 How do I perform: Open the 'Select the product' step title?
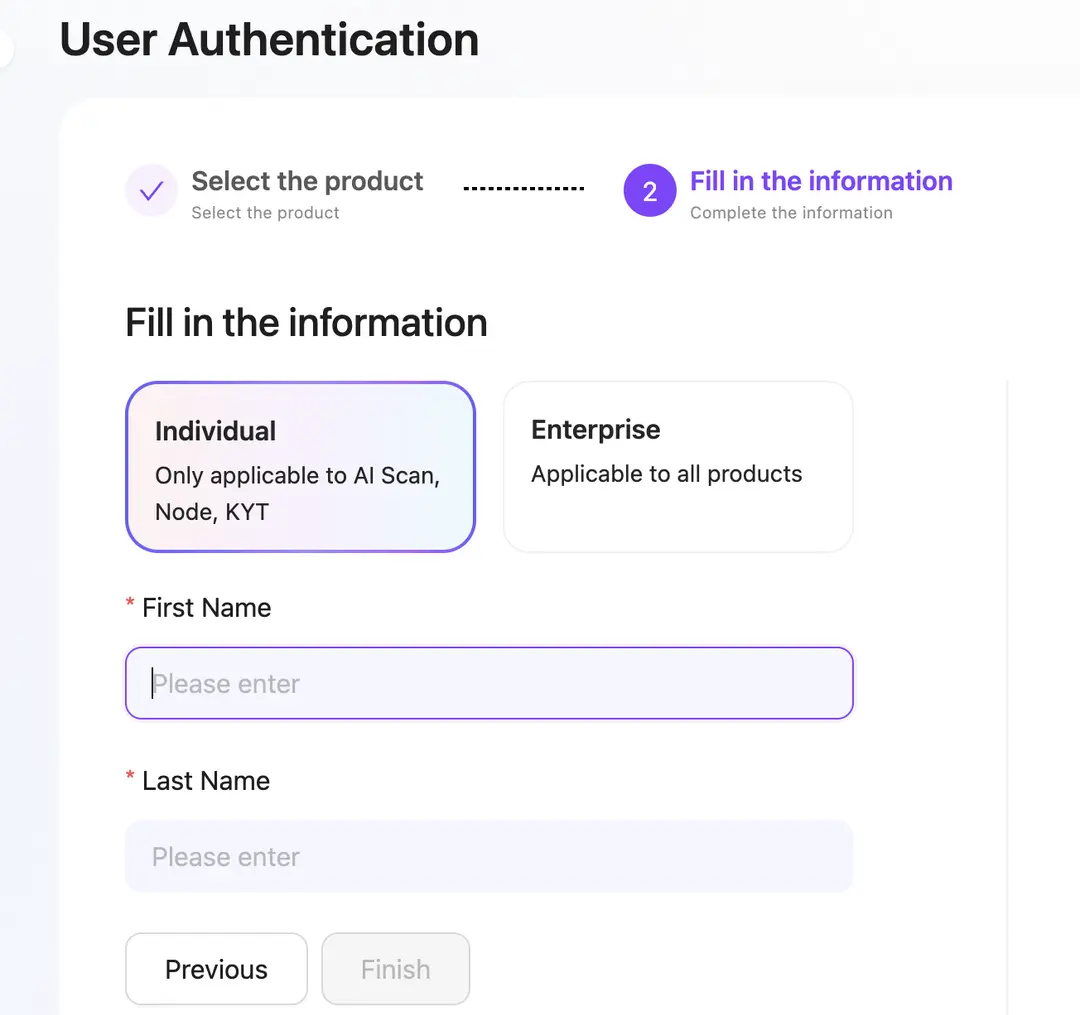[x=307, y=181]
